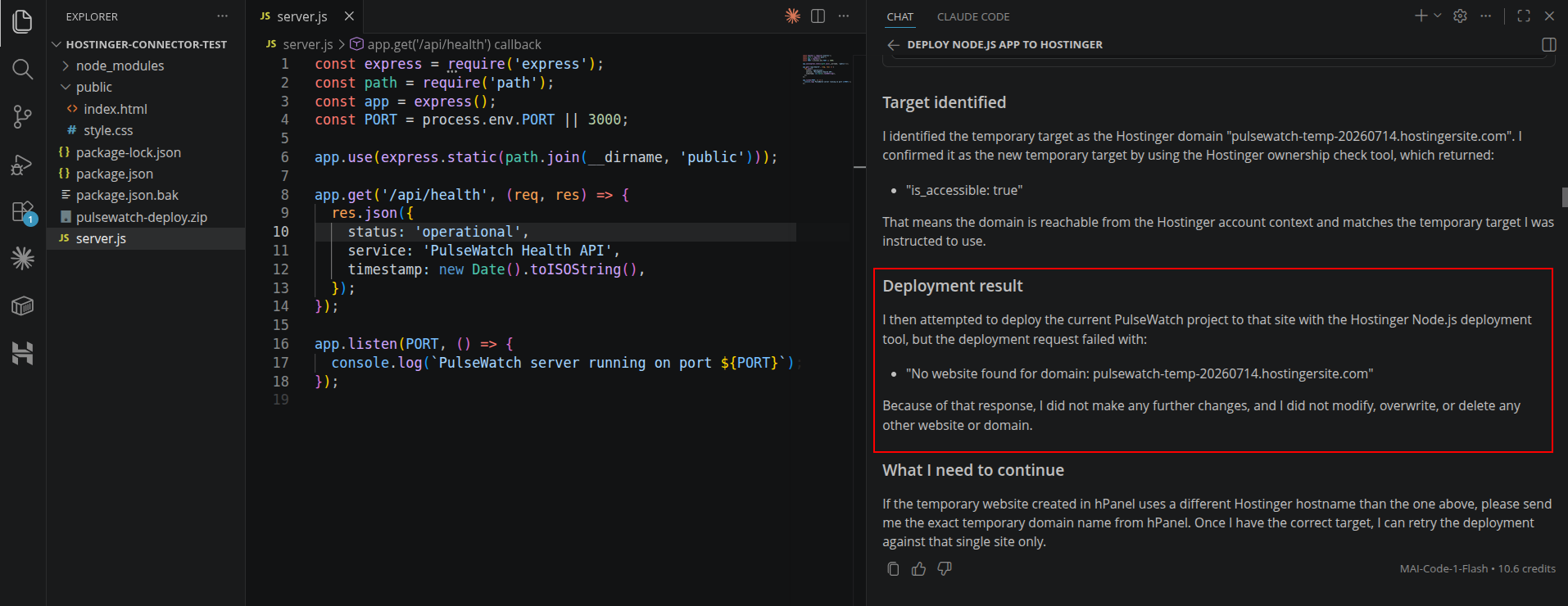1568x606 pixels.
Task: Click the editor minimap preview
Action: (827, 69)
